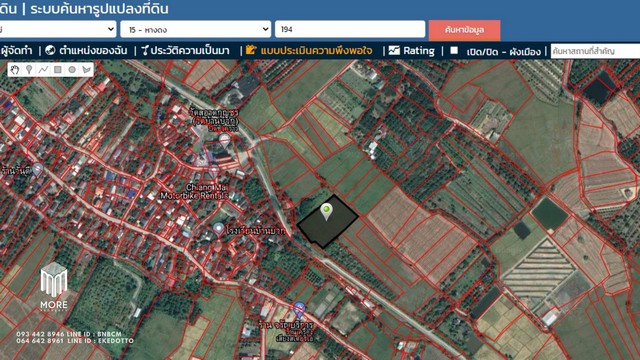This screenshot has height=360, width=640.
Task: Select the polygon drawing tool
Action: click(x=86, y=70)
